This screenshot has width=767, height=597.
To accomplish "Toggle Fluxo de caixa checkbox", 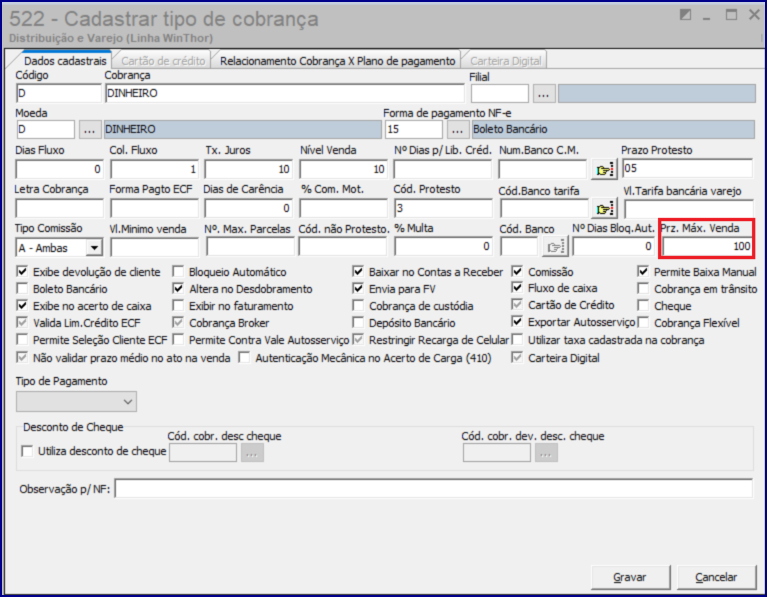I will (x=517, y=288).
